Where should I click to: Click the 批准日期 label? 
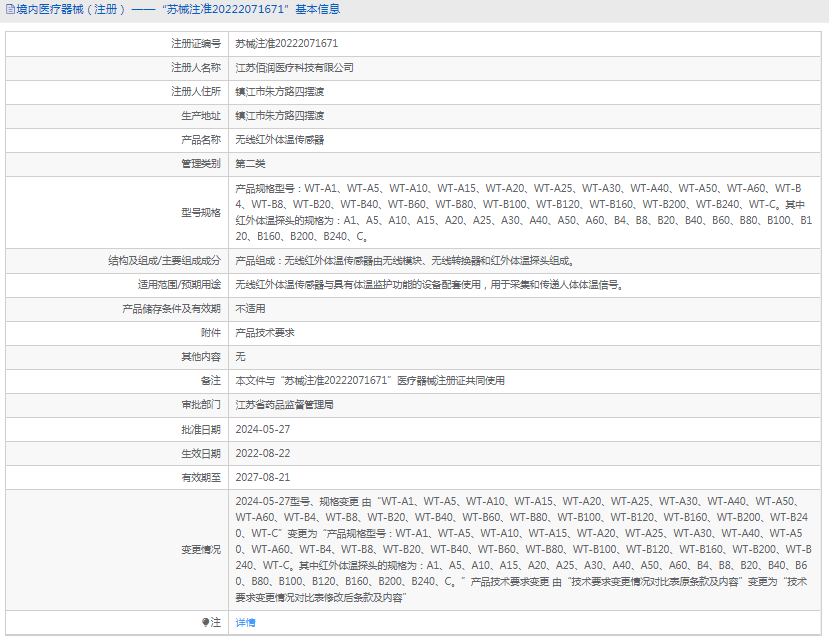point(201,429)
